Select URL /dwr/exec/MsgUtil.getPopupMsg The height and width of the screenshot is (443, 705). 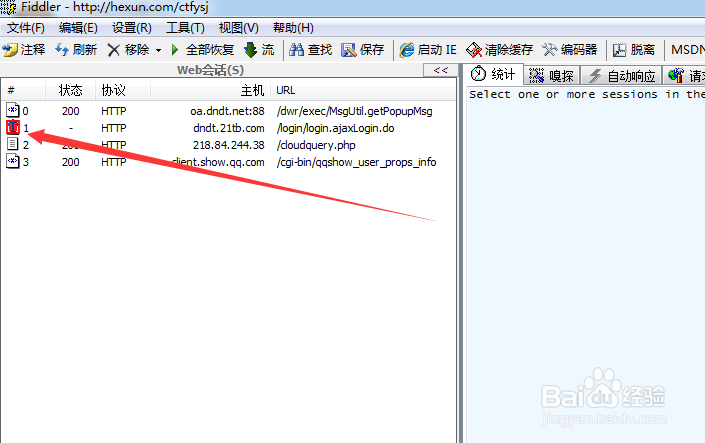[x=355, y=111]
